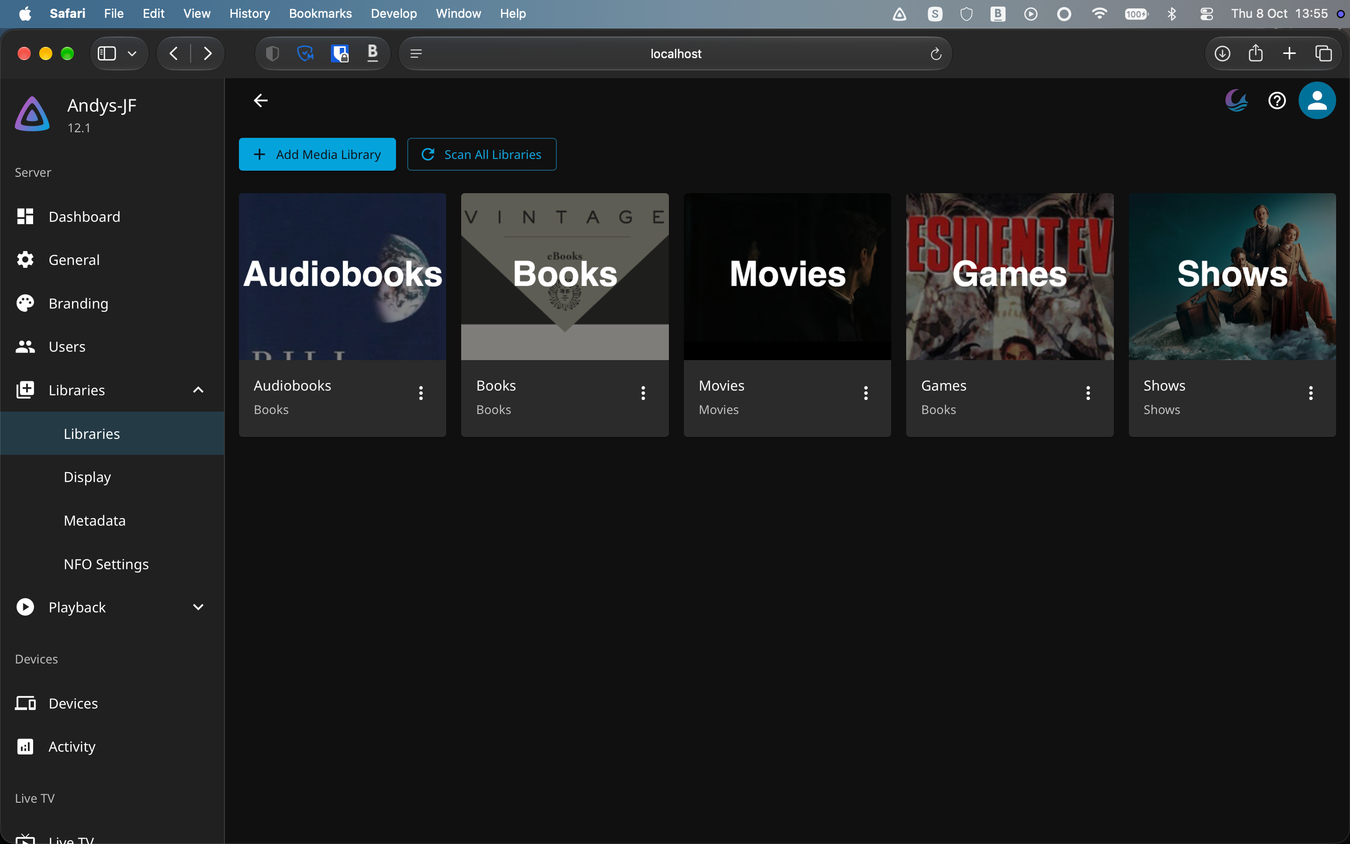Click the Games library cover image
Viewport: 1350px width, 844px height.
(x=1010, y=277)
